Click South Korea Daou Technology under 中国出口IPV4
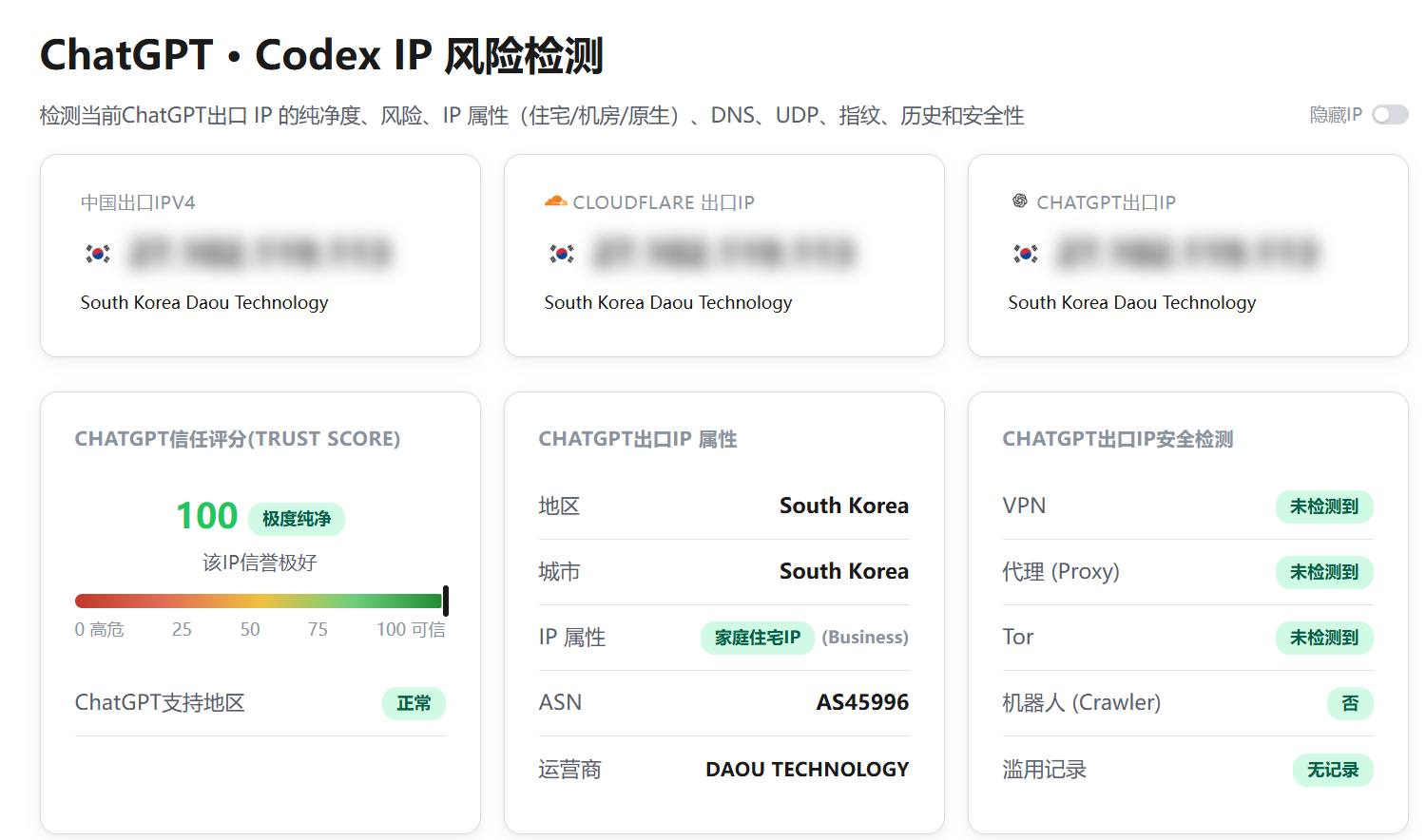 point(204,302)
